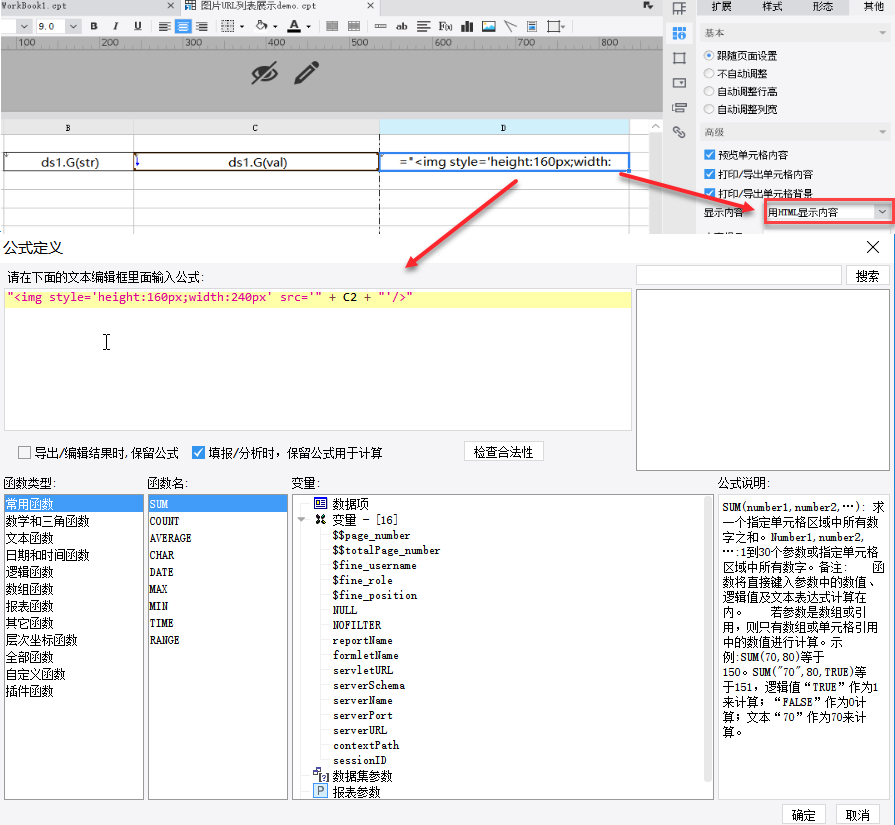Click the sub-report insert icon

coord(532,26)
